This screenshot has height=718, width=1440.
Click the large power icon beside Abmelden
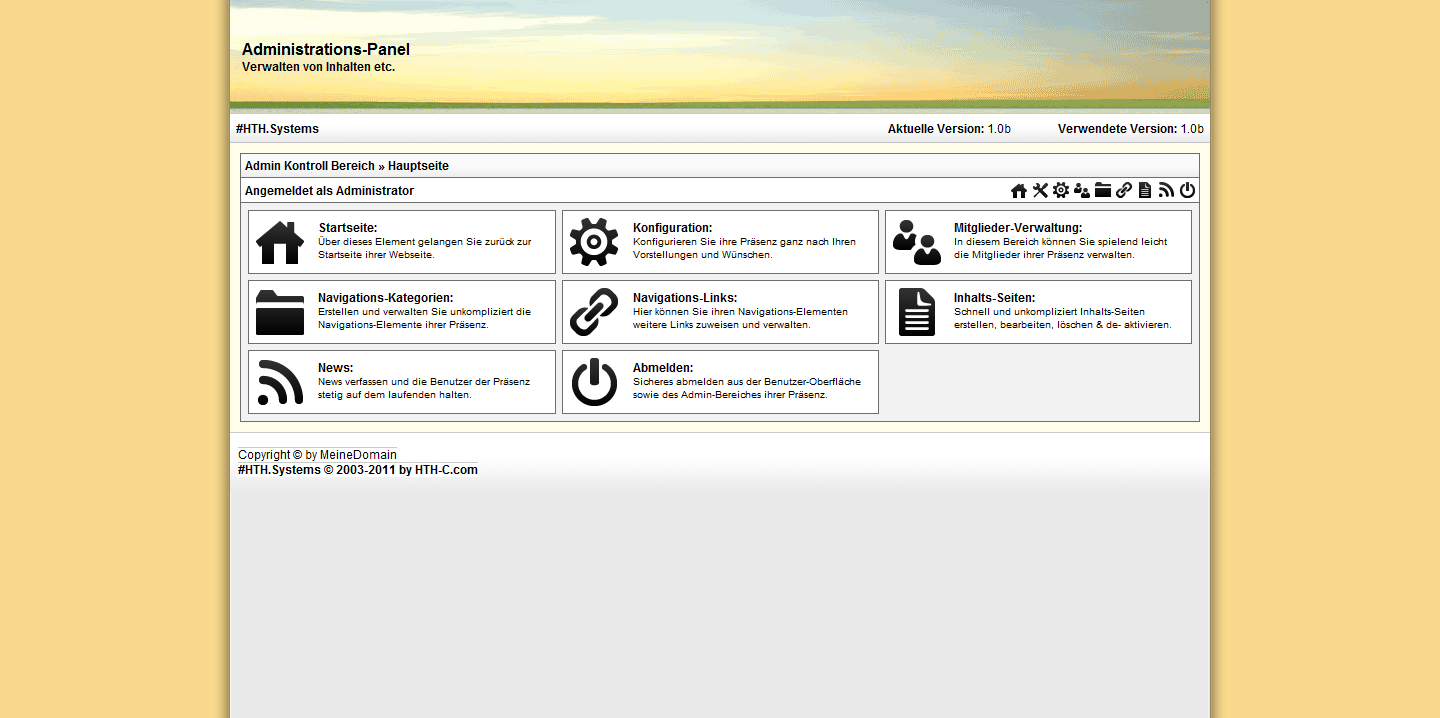coord(594,382)
